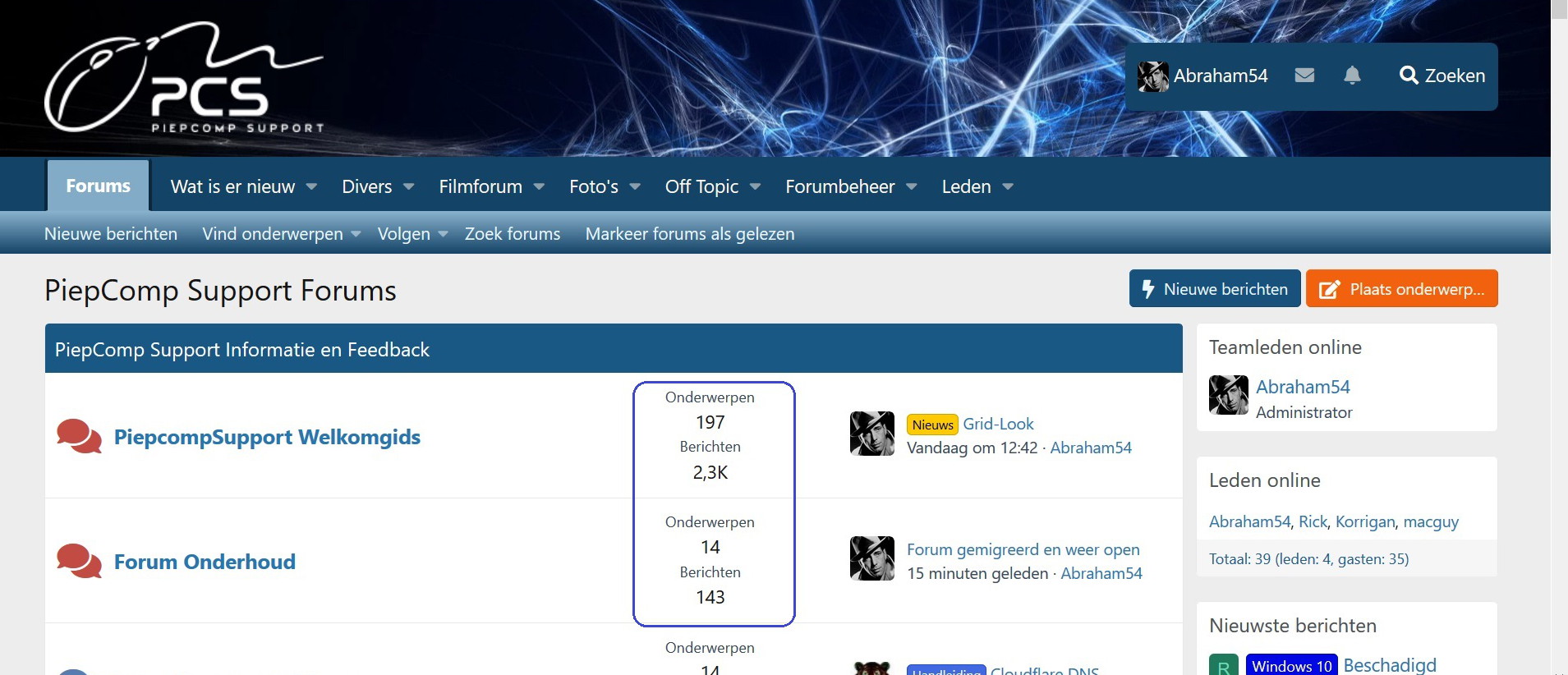The width and height of the screenshot is (1568, 675).
Task: Expand the Wat is er nieuw dropdown arrow
Action: [312, 187]
